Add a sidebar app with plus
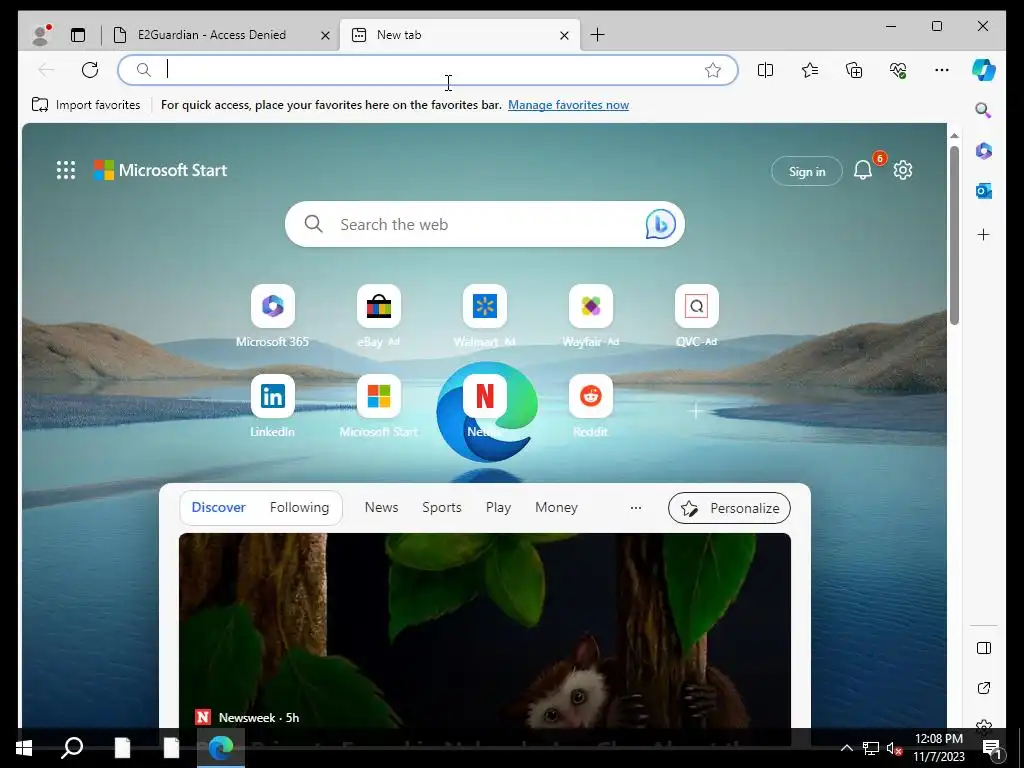This screenshot has height=768, width=1024. (x=984, y=234)
